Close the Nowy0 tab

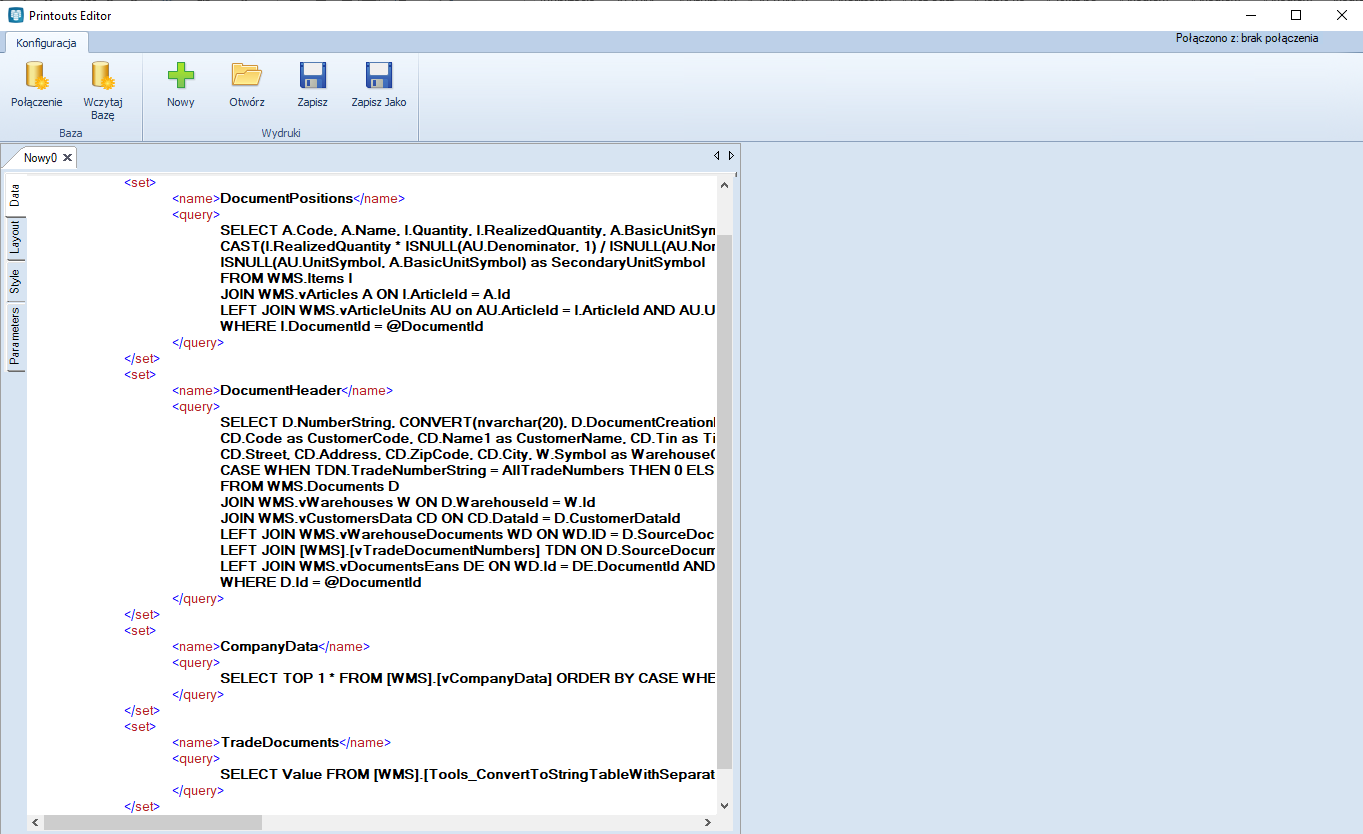[67, 158]
